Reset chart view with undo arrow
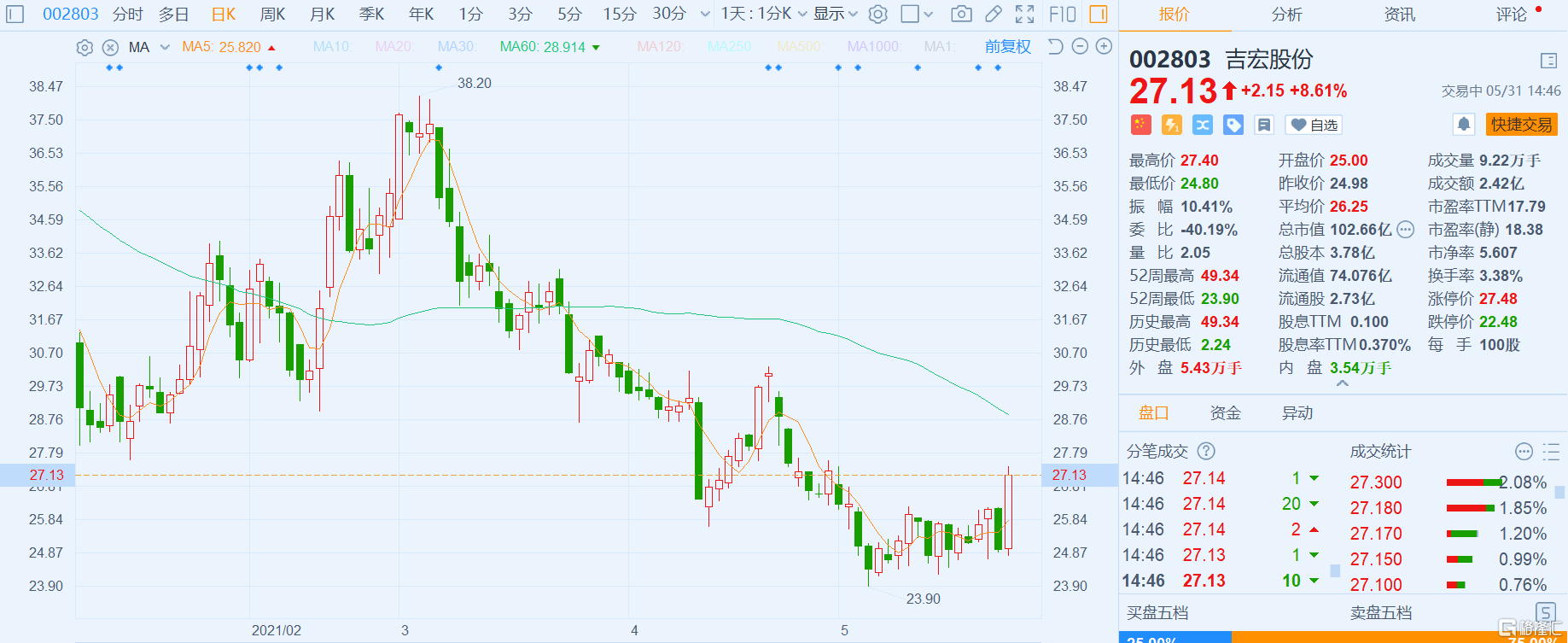This screenshot has width=1568, height=643. [1056, 46]
